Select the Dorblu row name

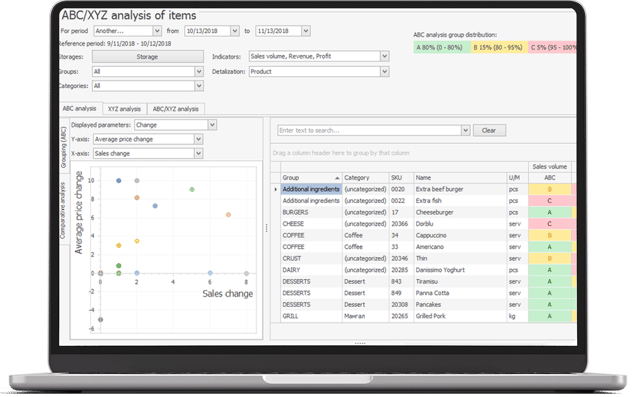(460, 224)
